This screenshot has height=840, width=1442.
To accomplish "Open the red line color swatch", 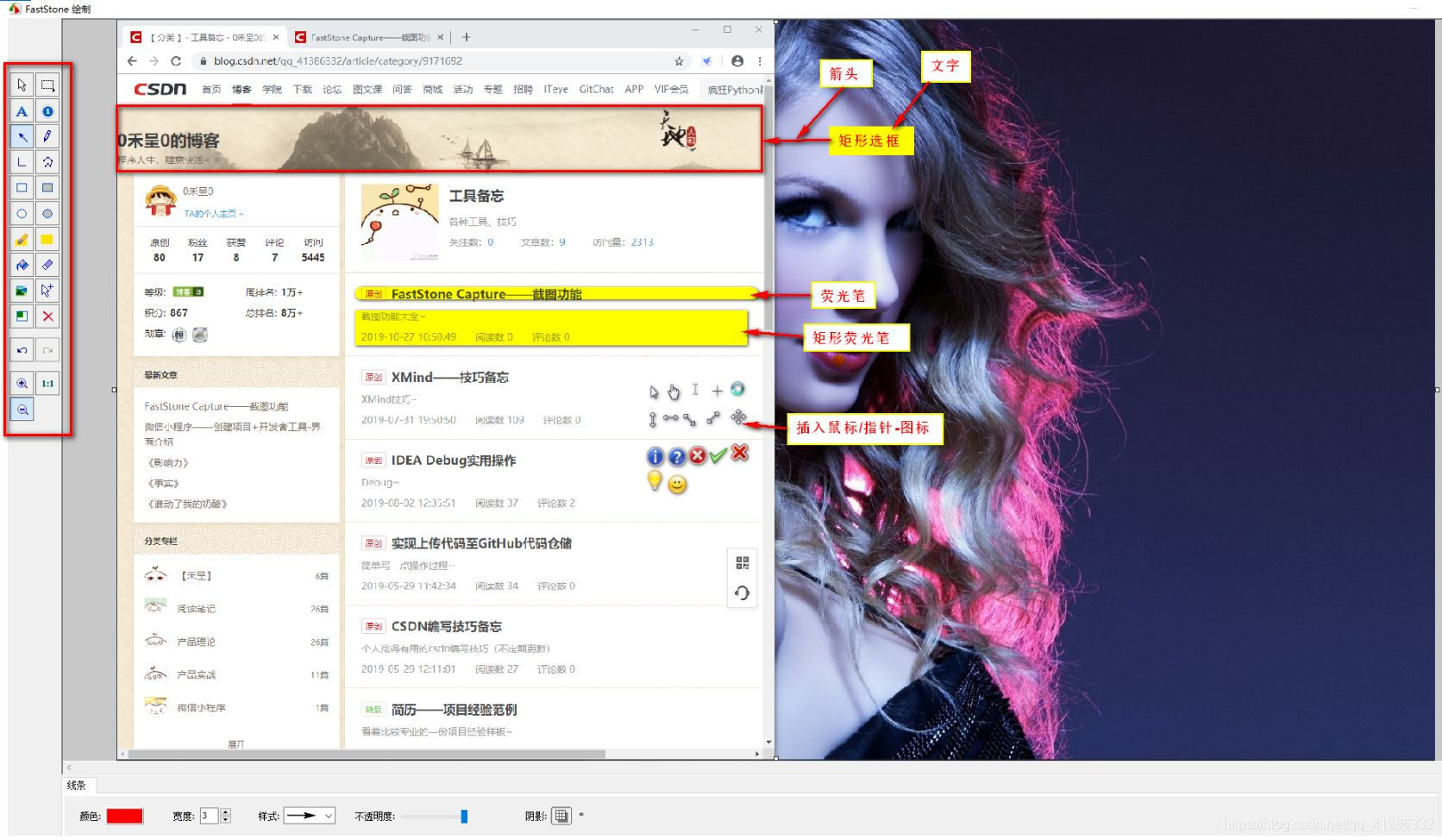I will click(124, 816).
